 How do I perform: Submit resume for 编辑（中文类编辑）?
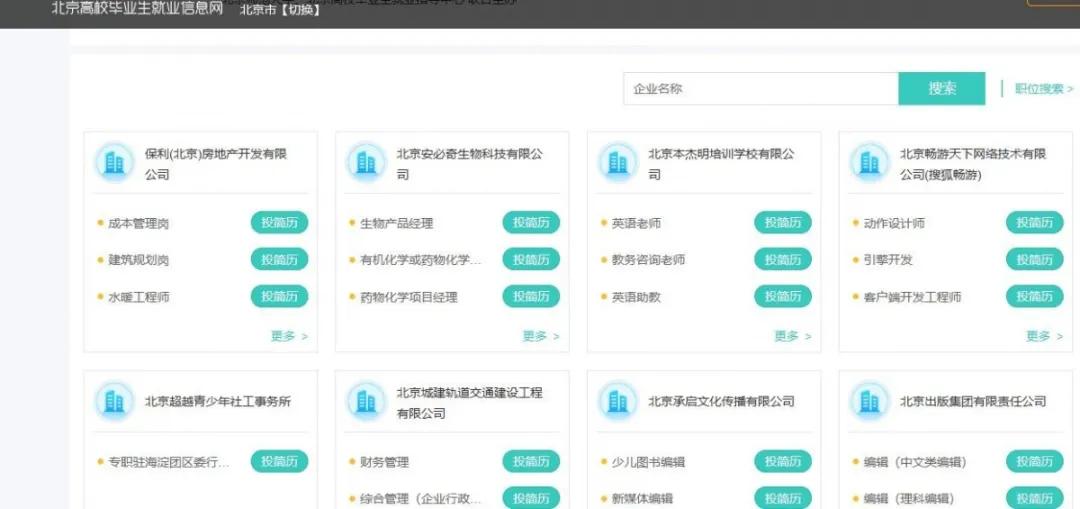(x=1035, y=461)
